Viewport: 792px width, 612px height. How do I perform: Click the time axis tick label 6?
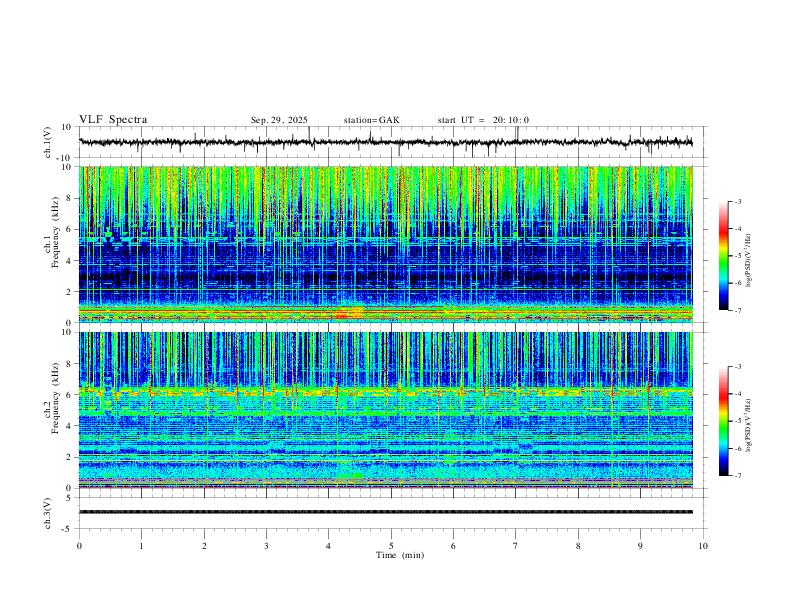pos(454,546)
